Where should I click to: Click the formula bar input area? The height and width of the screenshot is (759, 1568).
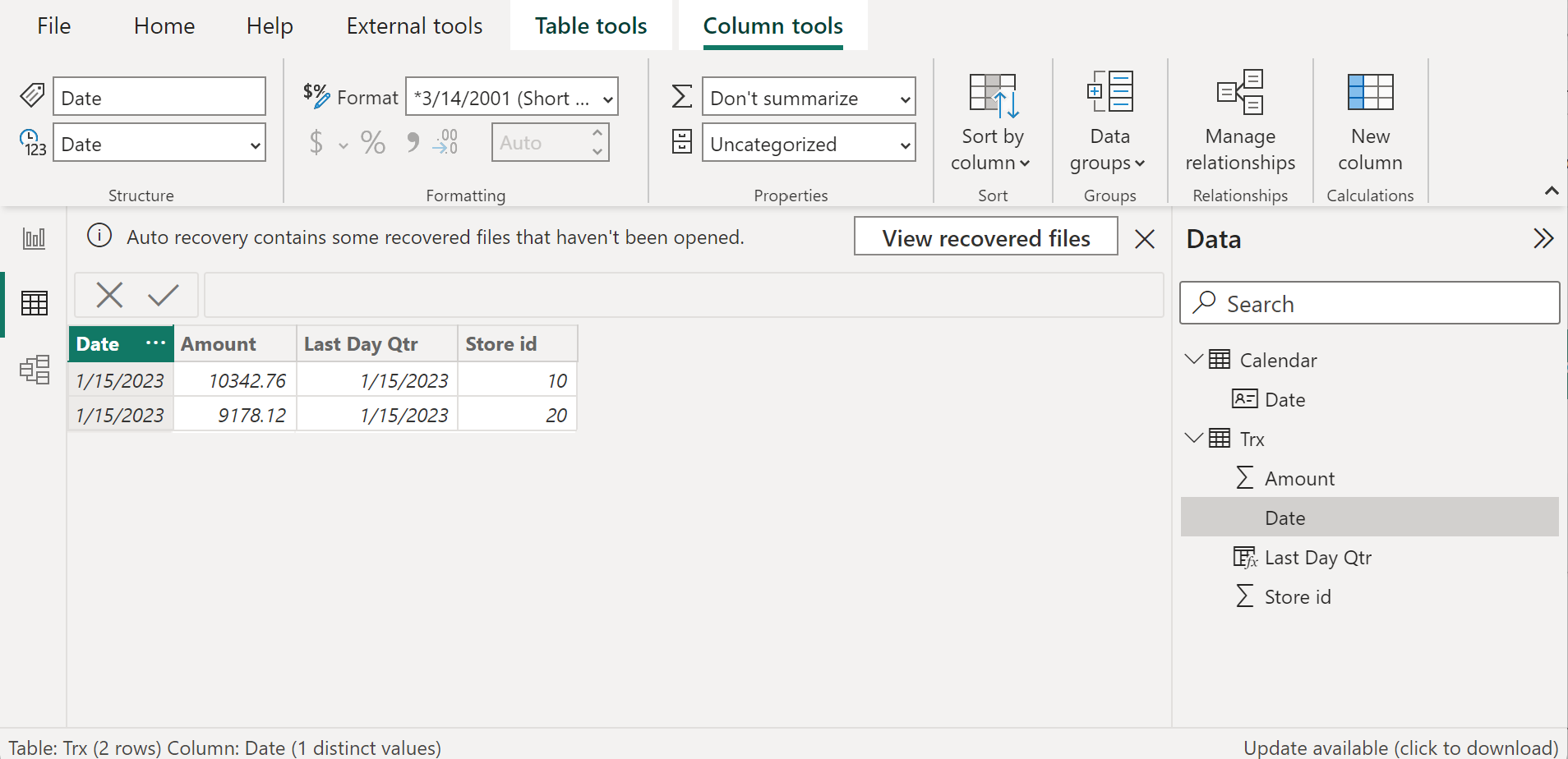pyautogui.click(x=684, y=295)
